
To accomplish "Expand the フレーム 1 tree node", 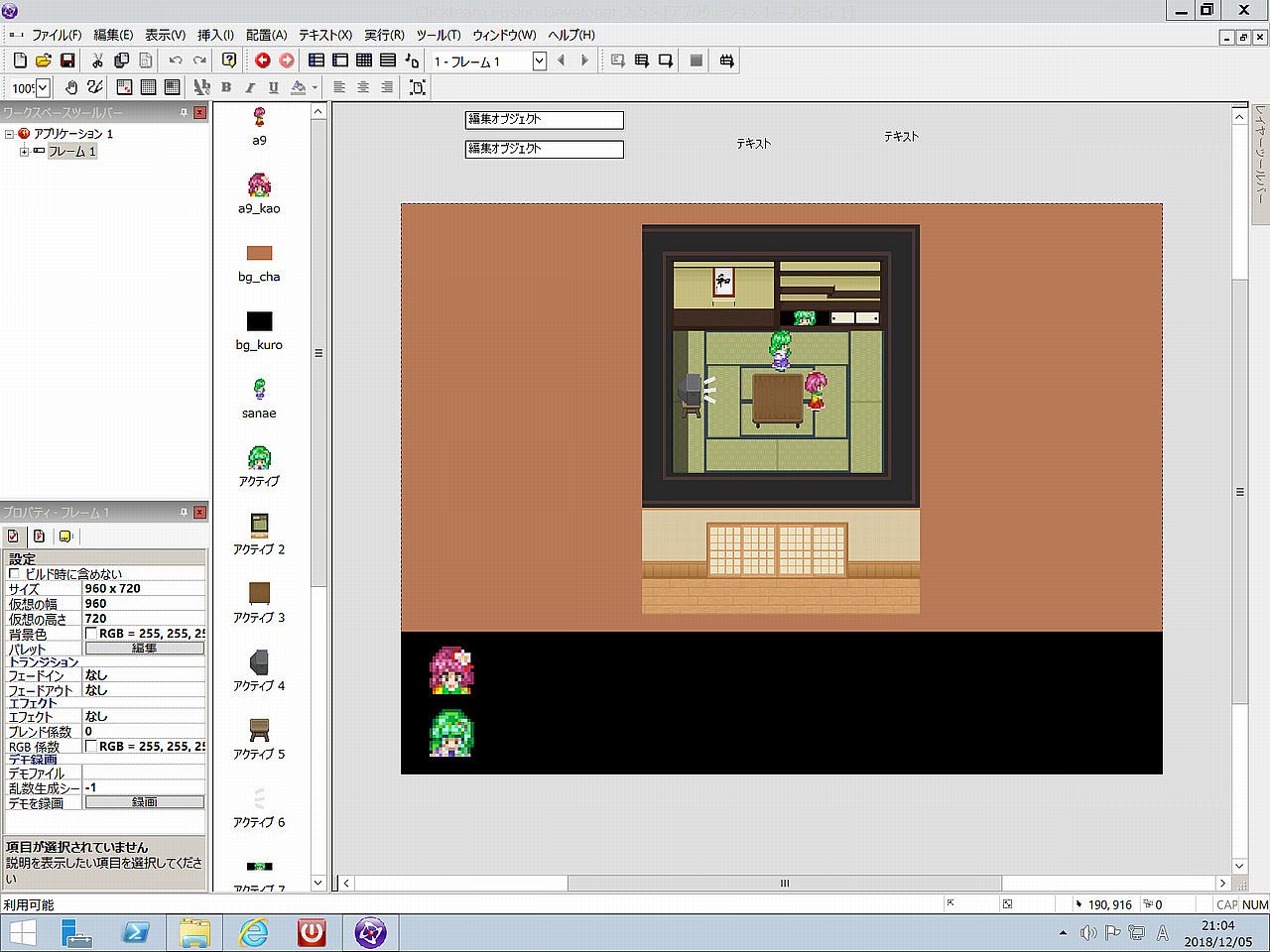I will [24, 152].
